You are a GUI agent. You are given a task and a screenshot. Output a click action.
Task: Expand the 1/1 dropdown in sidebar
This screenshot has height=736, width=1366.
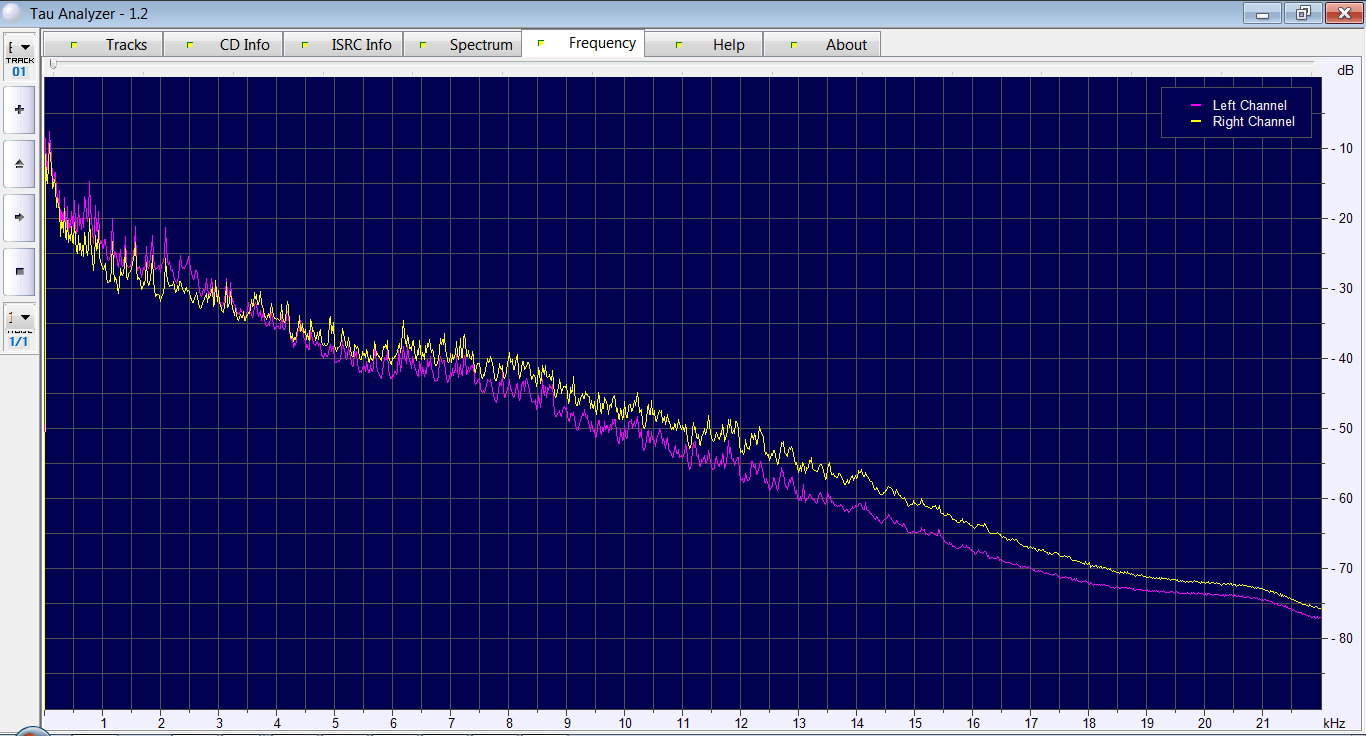[20, 317]
